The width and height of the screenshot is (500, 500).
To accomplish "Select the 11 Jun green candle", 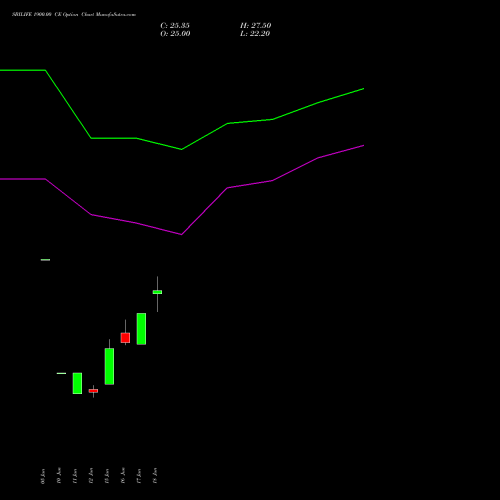I will (77, 383).
